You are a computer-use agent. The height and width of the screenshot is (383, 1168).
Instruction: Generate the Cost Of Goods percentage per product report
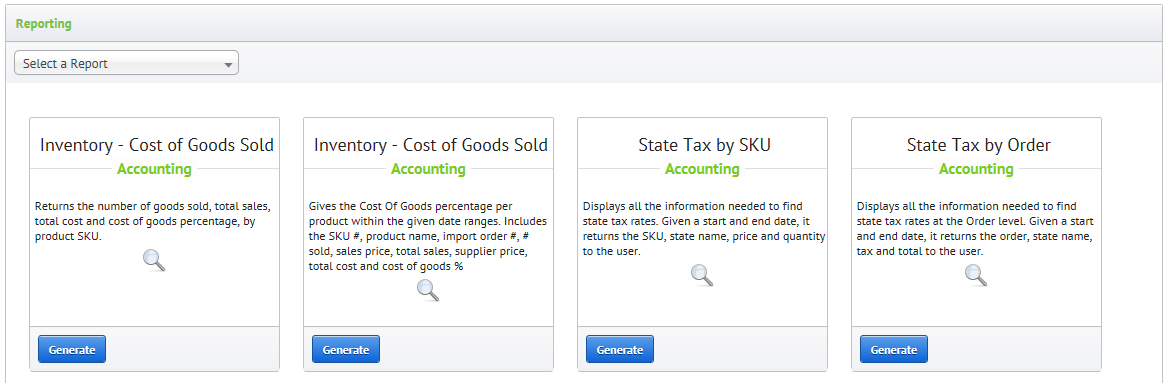[346, 349]
